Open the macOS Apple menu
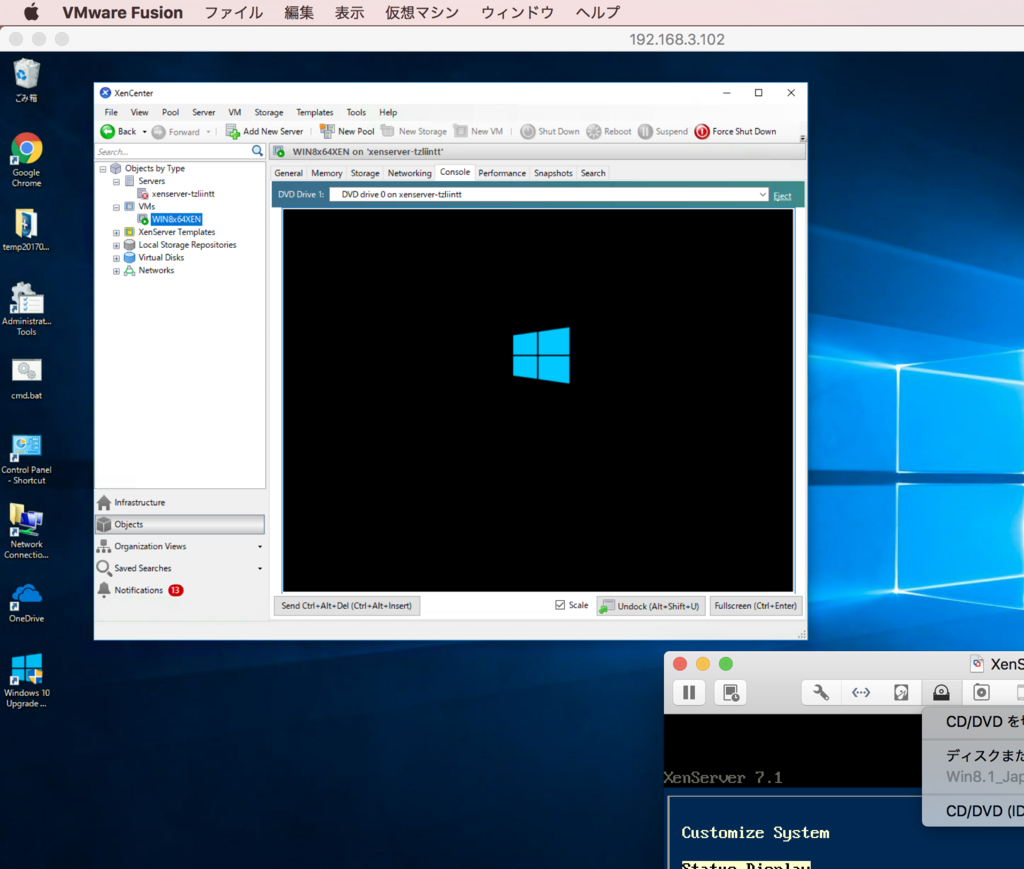 click(x=31, y=12)
